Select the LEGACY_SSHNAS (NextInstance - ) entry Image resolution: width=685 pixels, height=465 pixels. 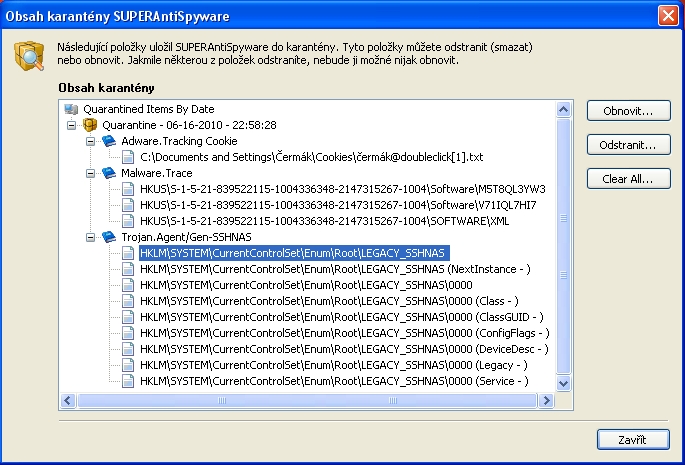(335, 269)
